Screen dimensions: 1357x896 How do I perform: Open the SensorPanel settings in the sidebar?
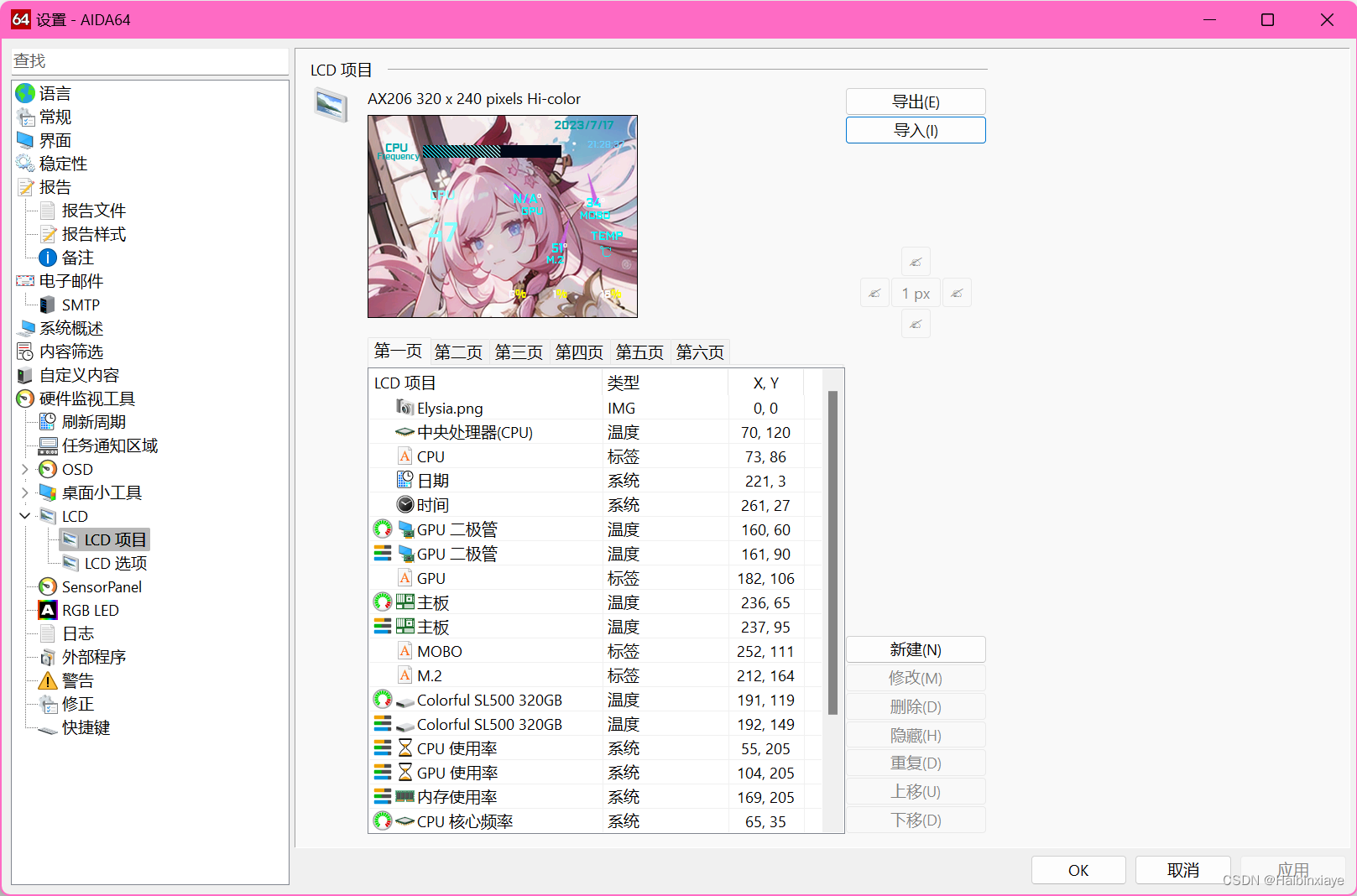tap(100, 586)
